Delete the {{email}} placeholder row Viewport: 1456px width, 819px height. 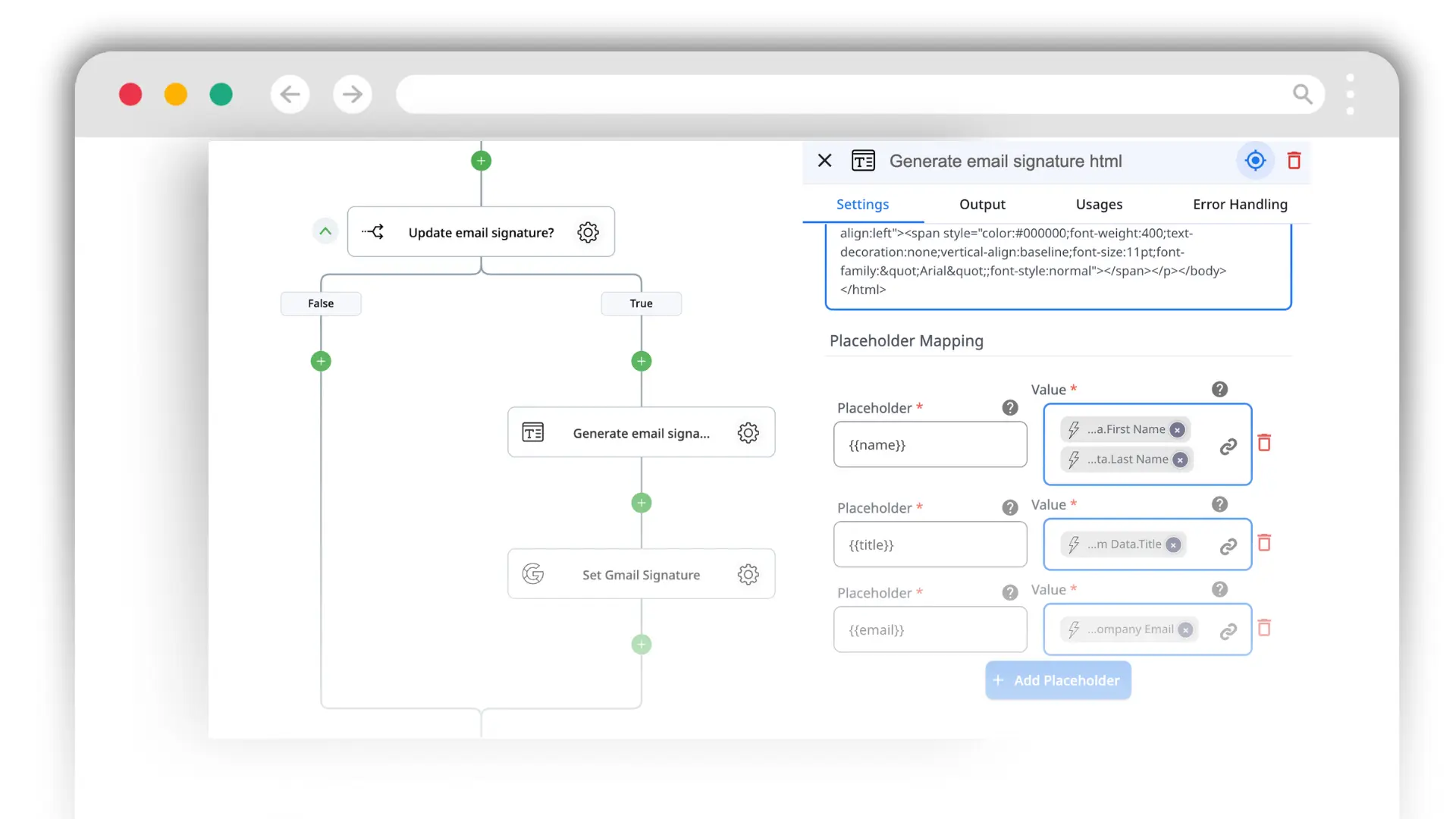point(1264,627)
